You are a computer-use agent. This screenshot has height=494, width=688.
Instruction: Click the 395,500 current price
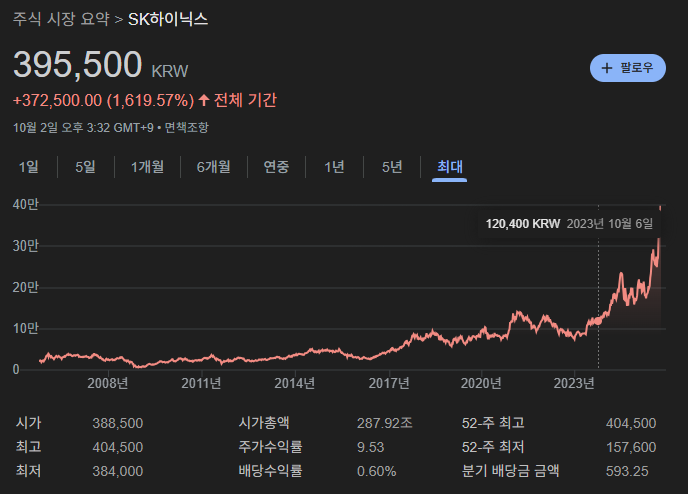tap(78, 64)
